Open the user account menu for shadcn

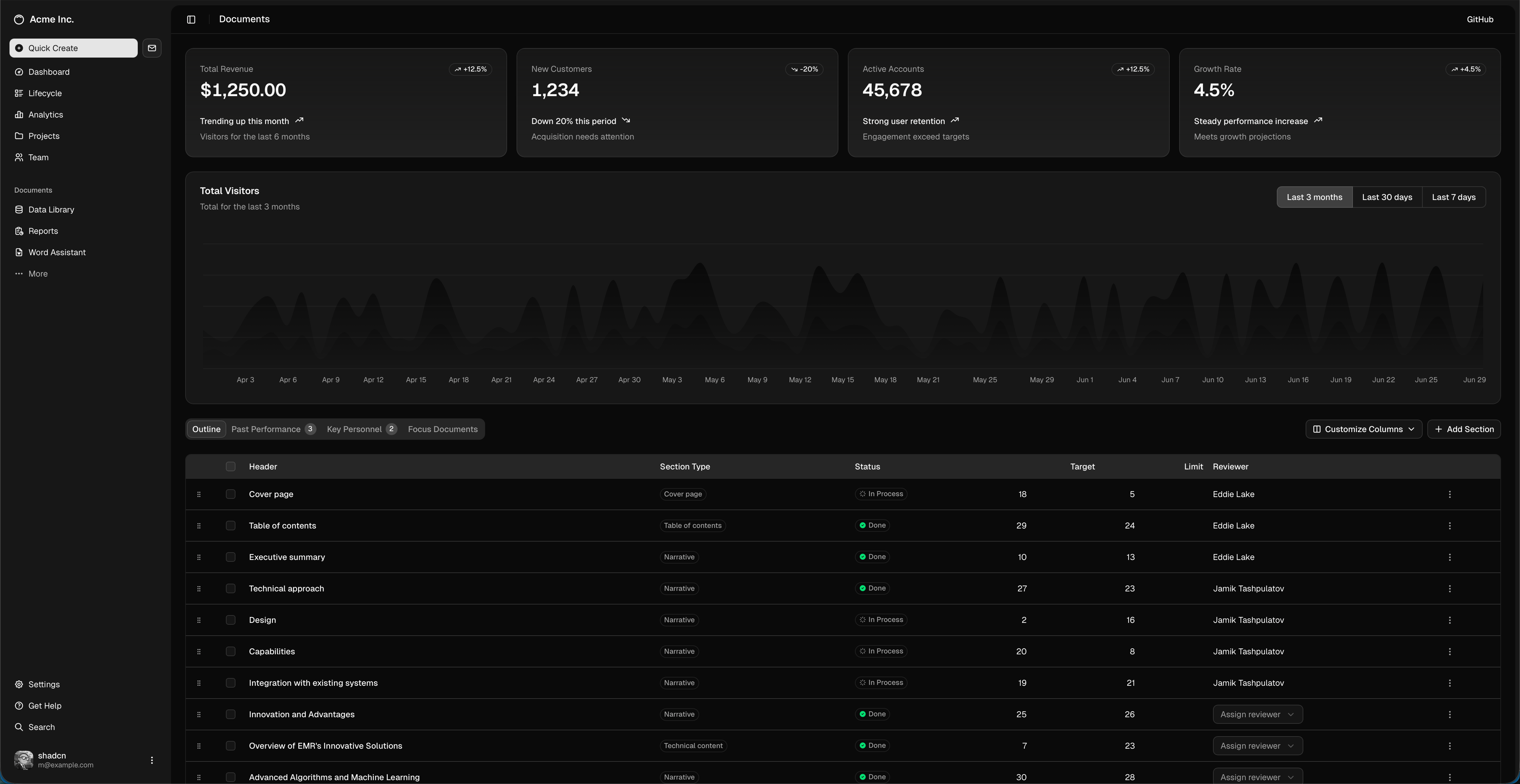(152, 760)
